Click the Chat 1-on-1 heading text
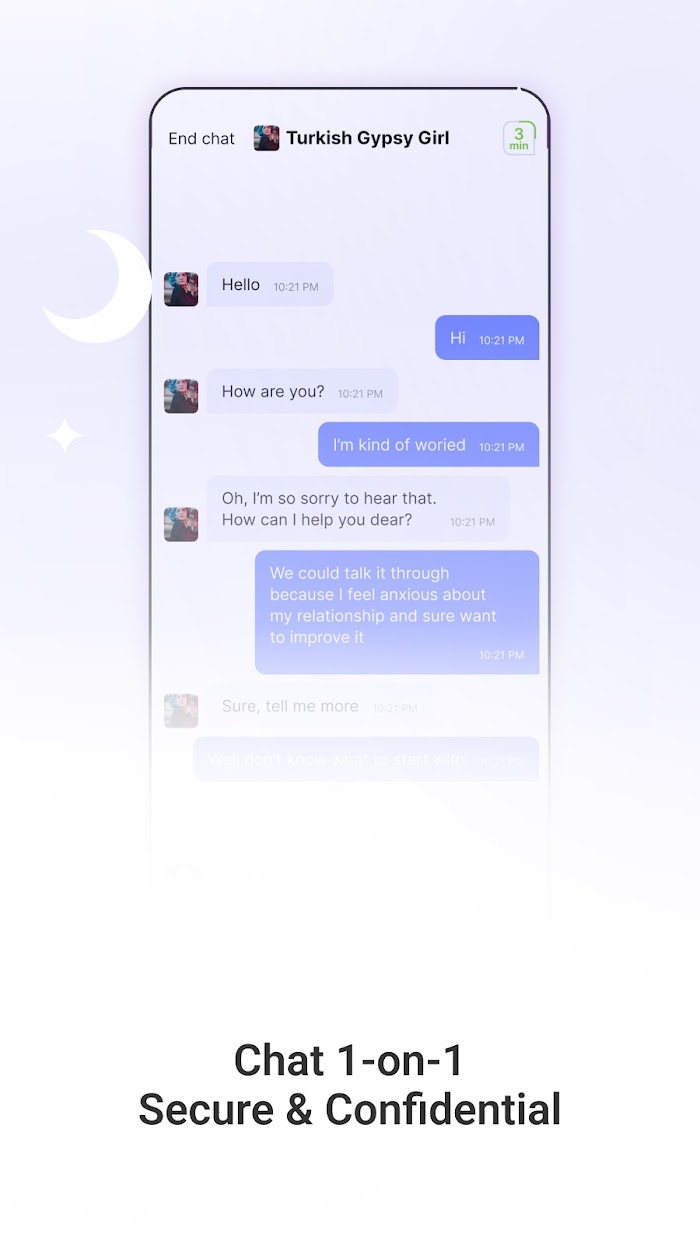This screenshot has width=700, height=1244. [349, 1060]
